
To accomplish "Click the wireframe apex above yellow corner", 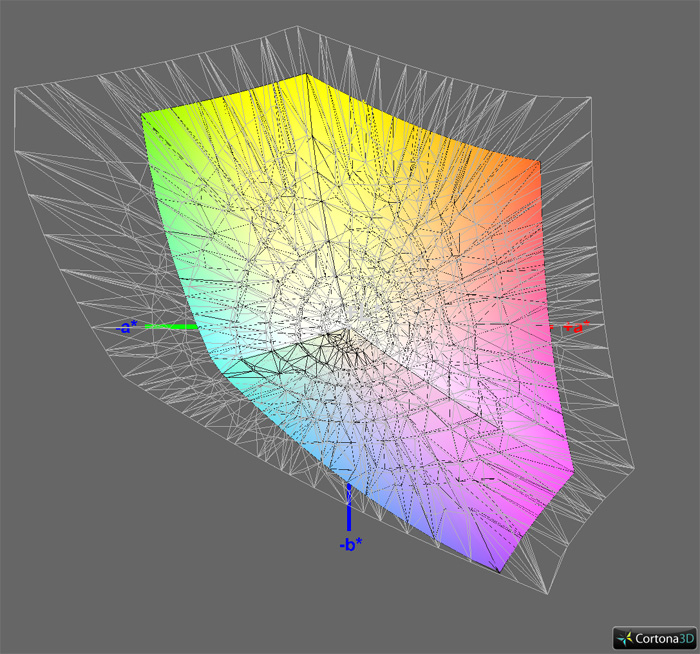I will (x=293, y=28).
